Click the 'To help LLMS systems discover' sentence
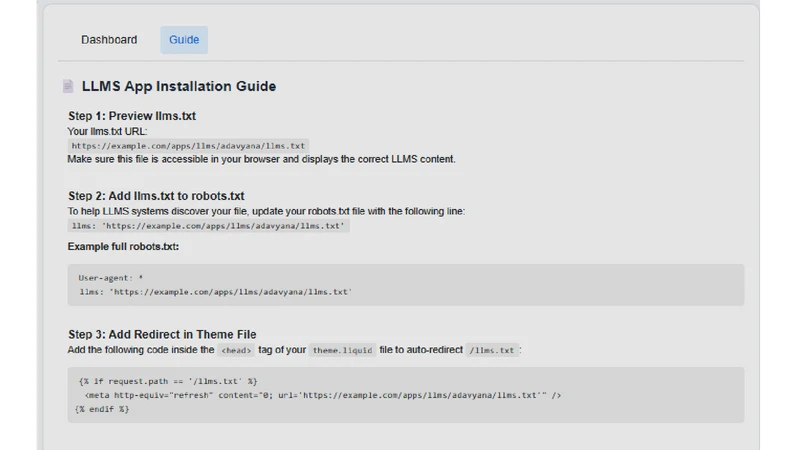The image size is (800, 450). click(266, 211)
